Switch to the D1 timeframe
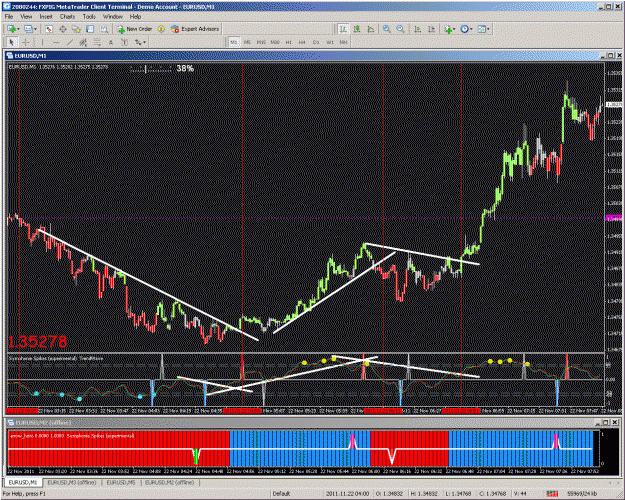 tap(316, 42)
